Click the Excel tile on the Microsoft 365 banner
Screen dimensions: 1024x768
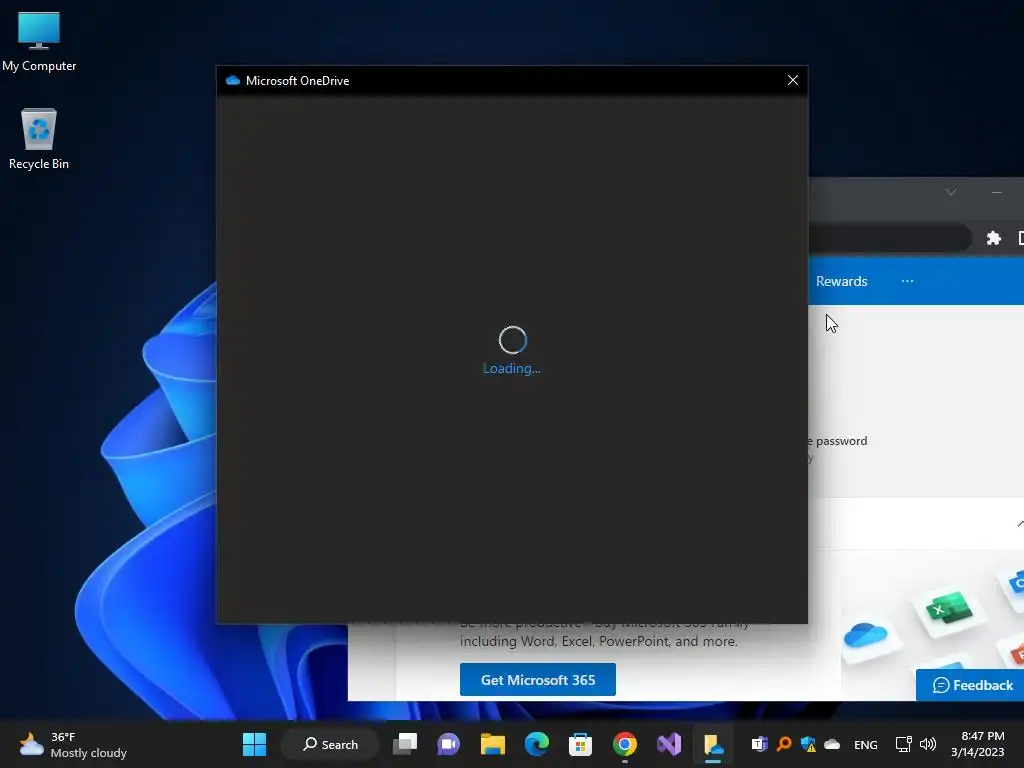[948, 609]
